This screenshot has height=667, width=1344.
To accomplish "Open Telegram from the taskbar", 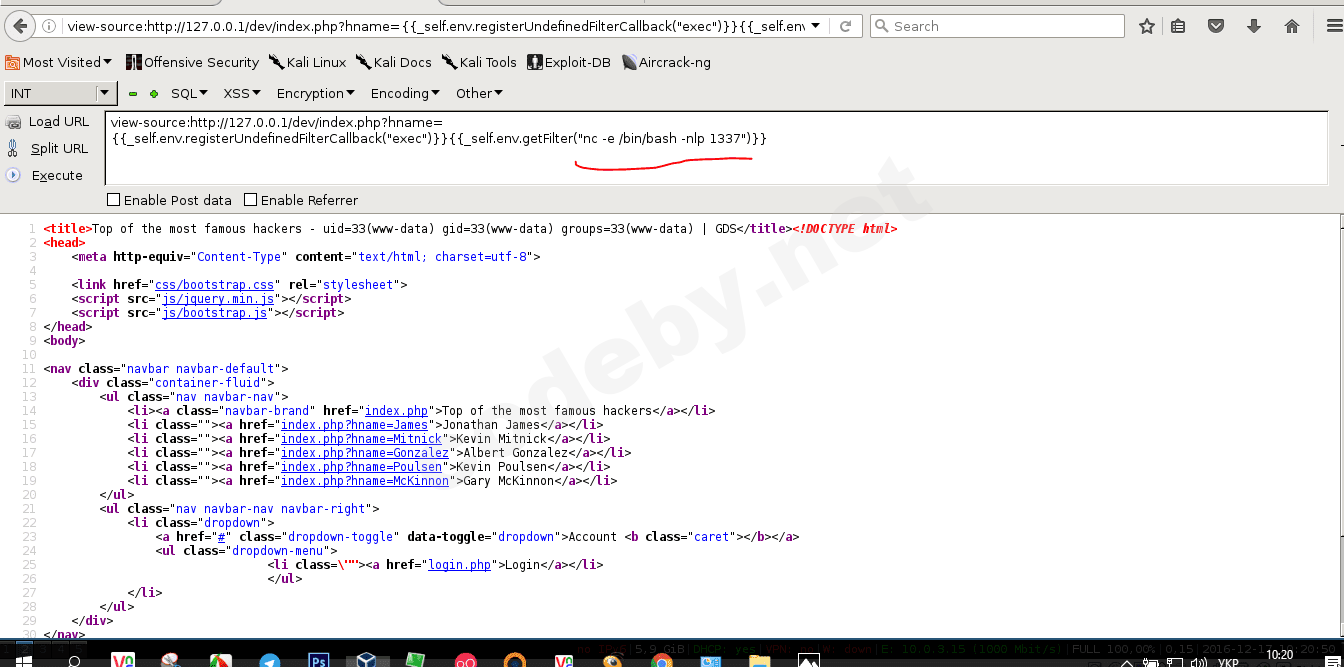I will coord(270,660).
